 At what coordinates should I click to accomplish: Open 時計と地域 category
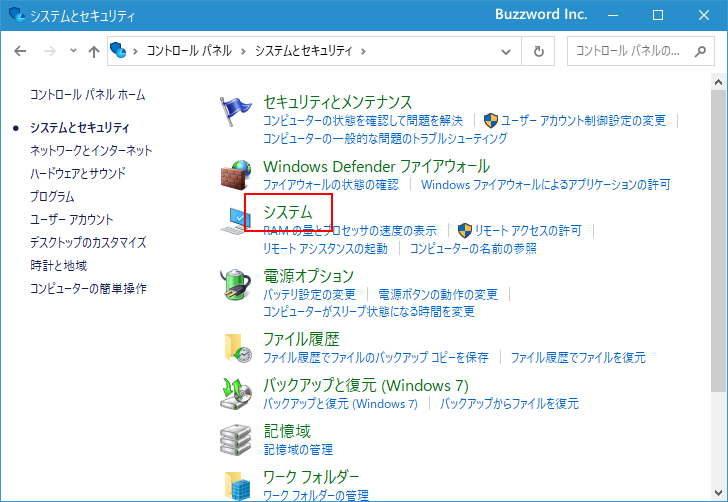point(58,266)
